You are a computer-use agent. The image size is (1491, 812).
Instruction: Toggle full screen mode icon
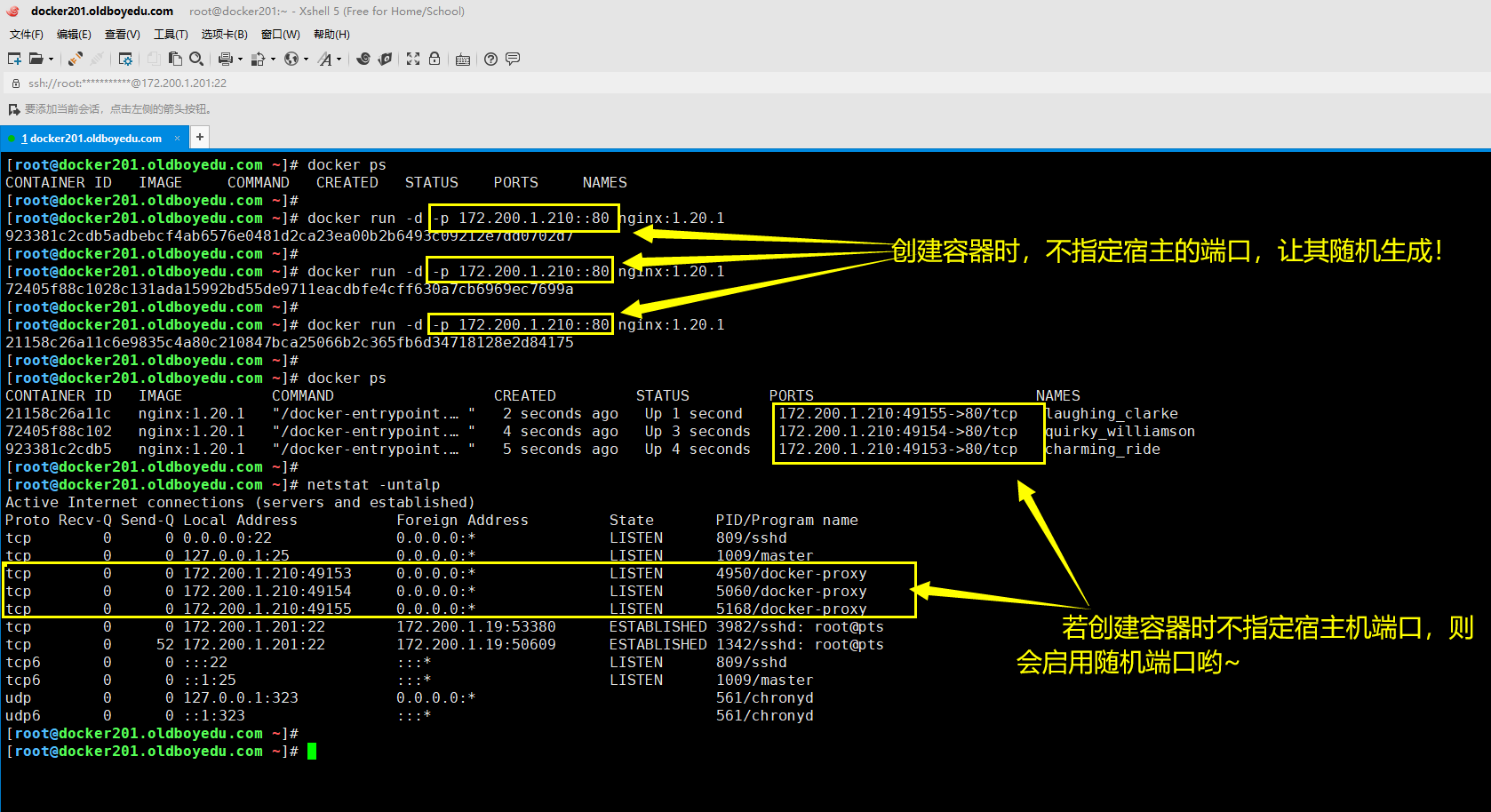(x=413, y=59)
